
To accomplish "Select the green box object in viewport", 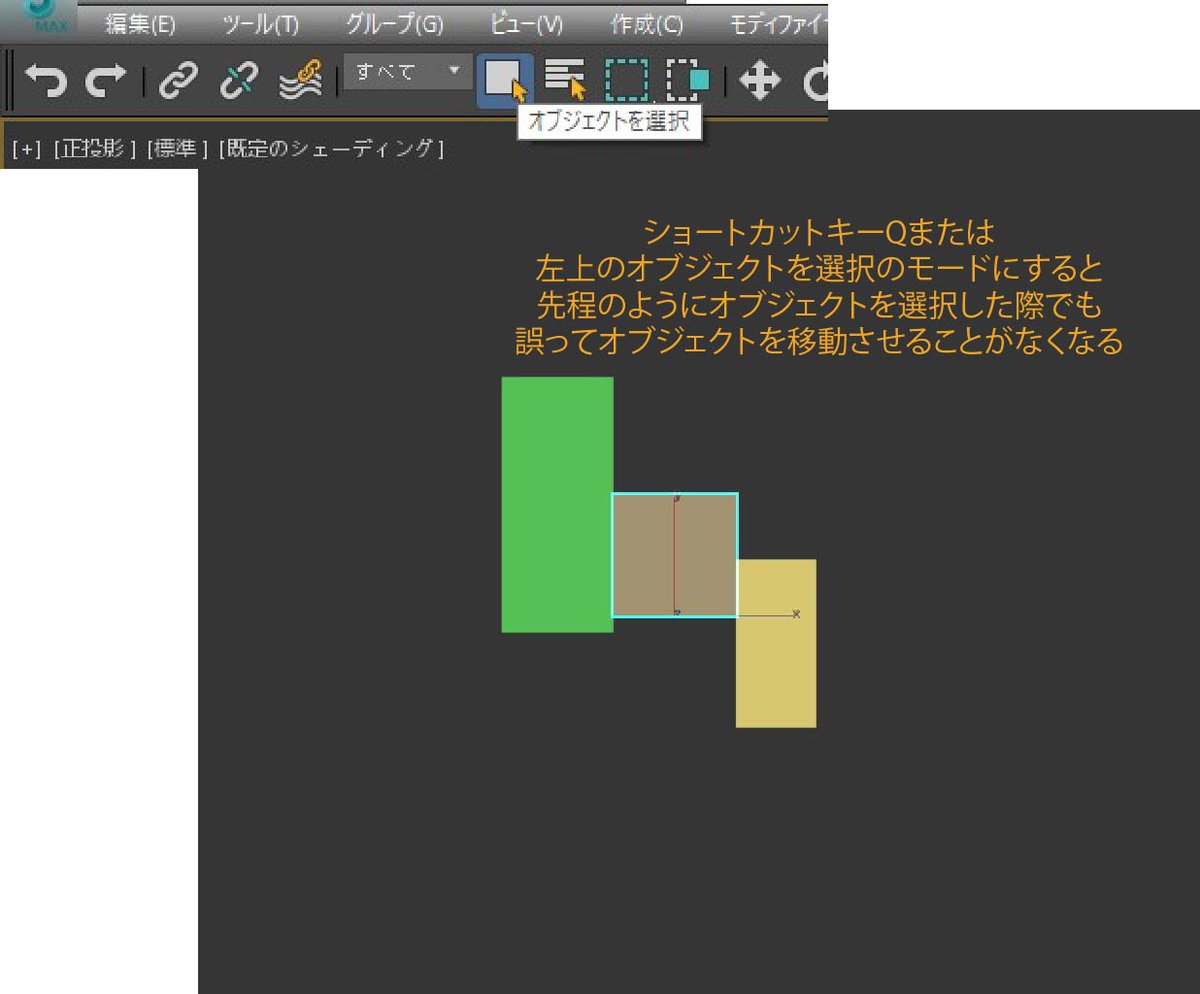I will coord(557,504).
